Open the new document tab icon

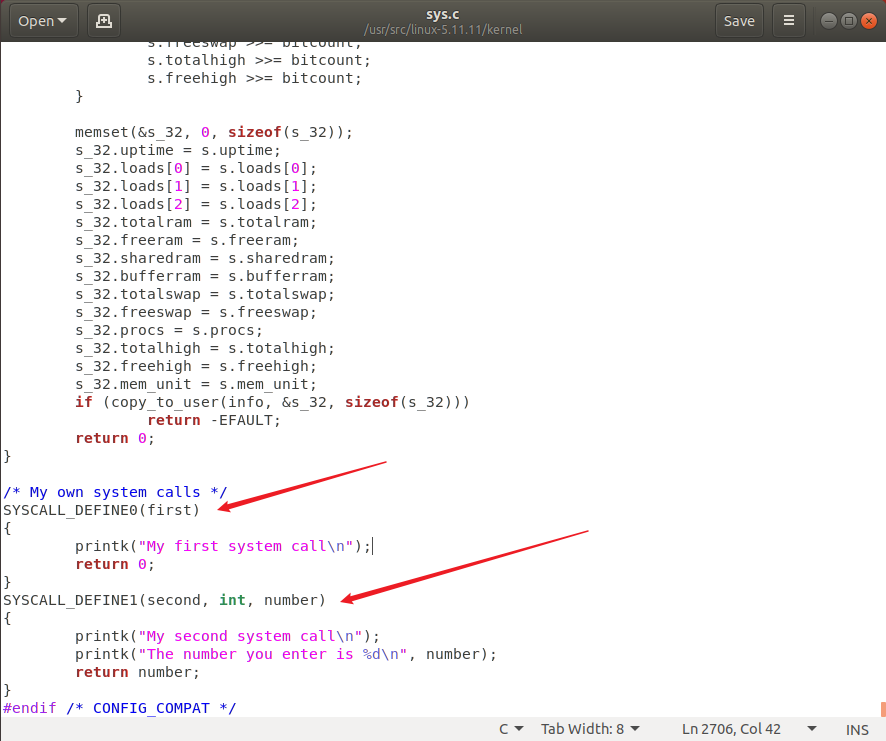coord(104,21)
